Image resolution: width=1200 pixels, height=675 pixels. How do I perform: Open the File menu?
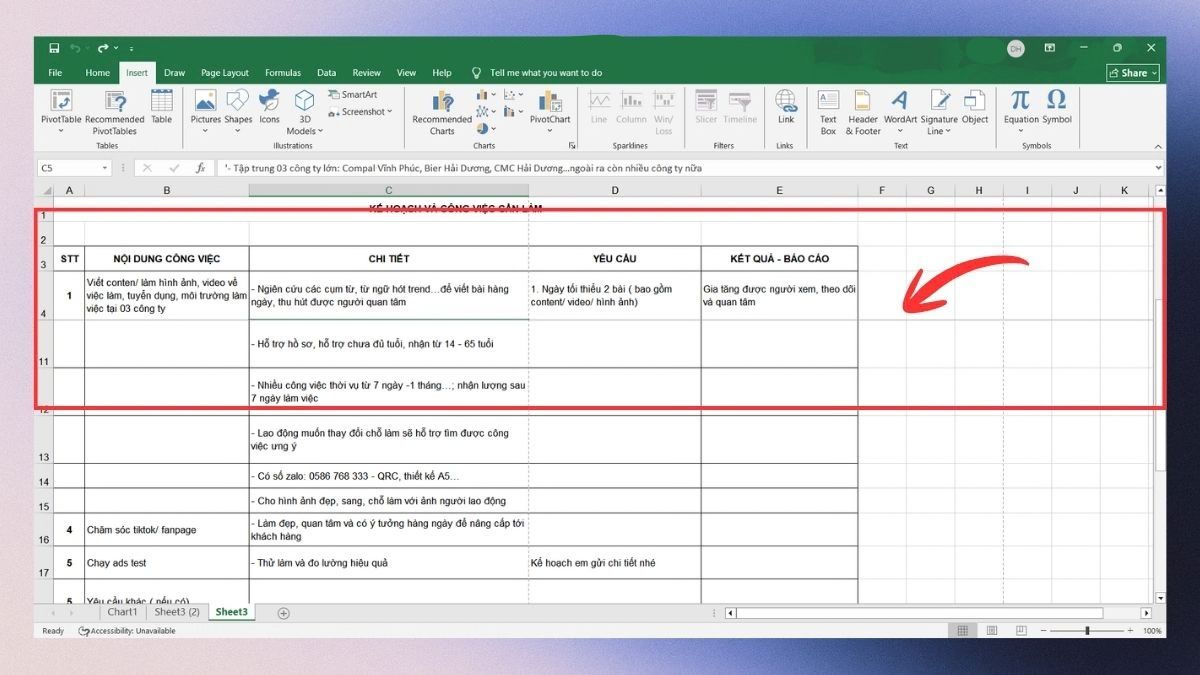tap(55, 73)
